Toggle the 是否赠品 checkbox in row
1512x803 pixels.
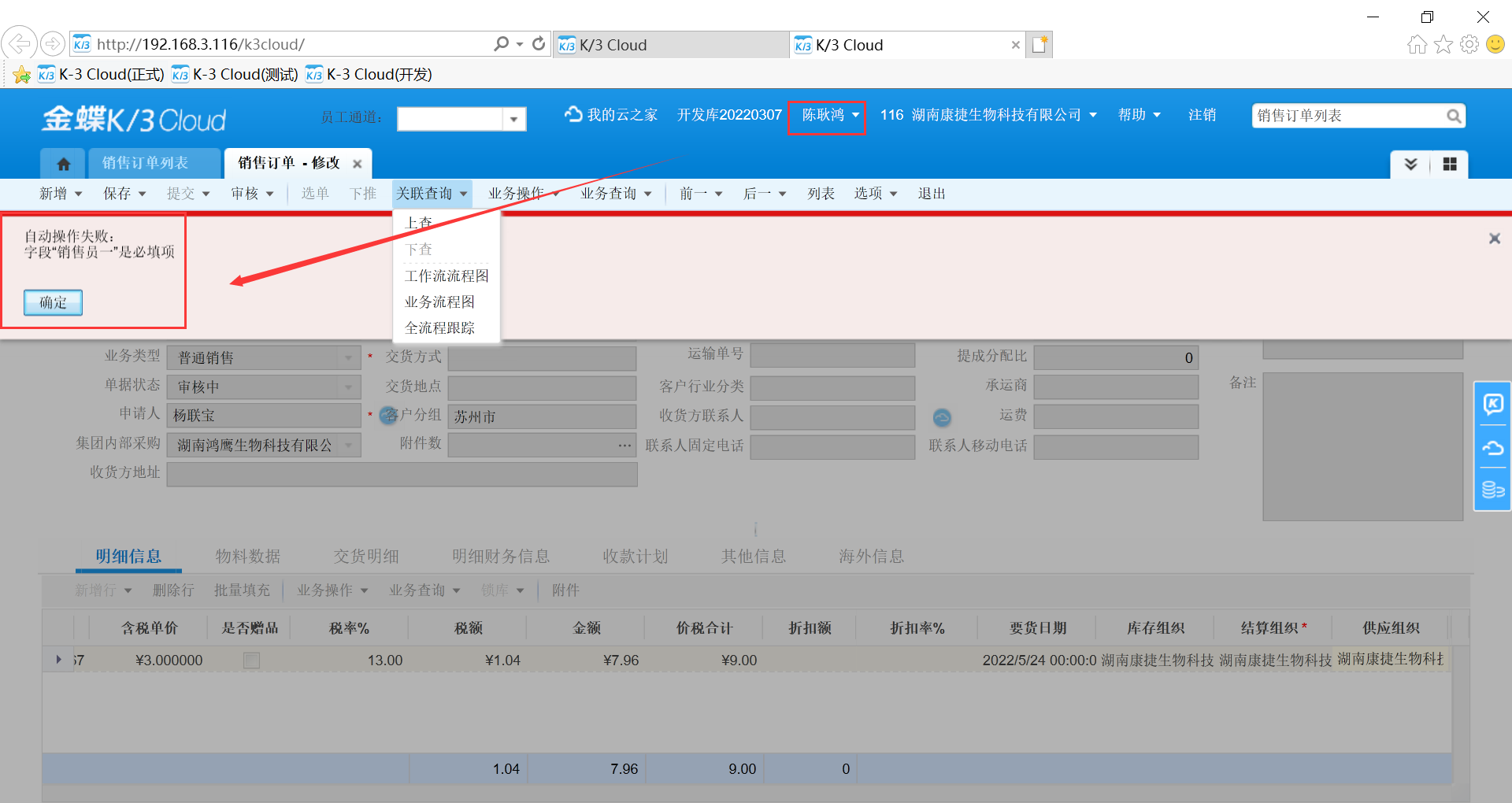(251, 661)
